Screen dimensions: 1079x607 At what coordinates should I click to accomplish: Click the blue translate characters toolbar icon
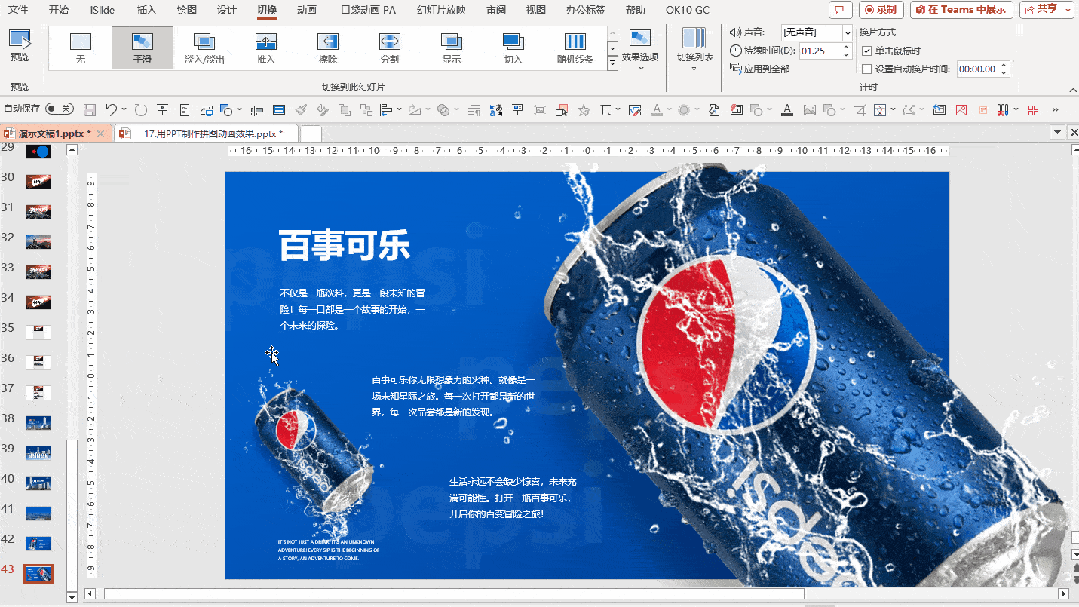click(x=495, y=110)
